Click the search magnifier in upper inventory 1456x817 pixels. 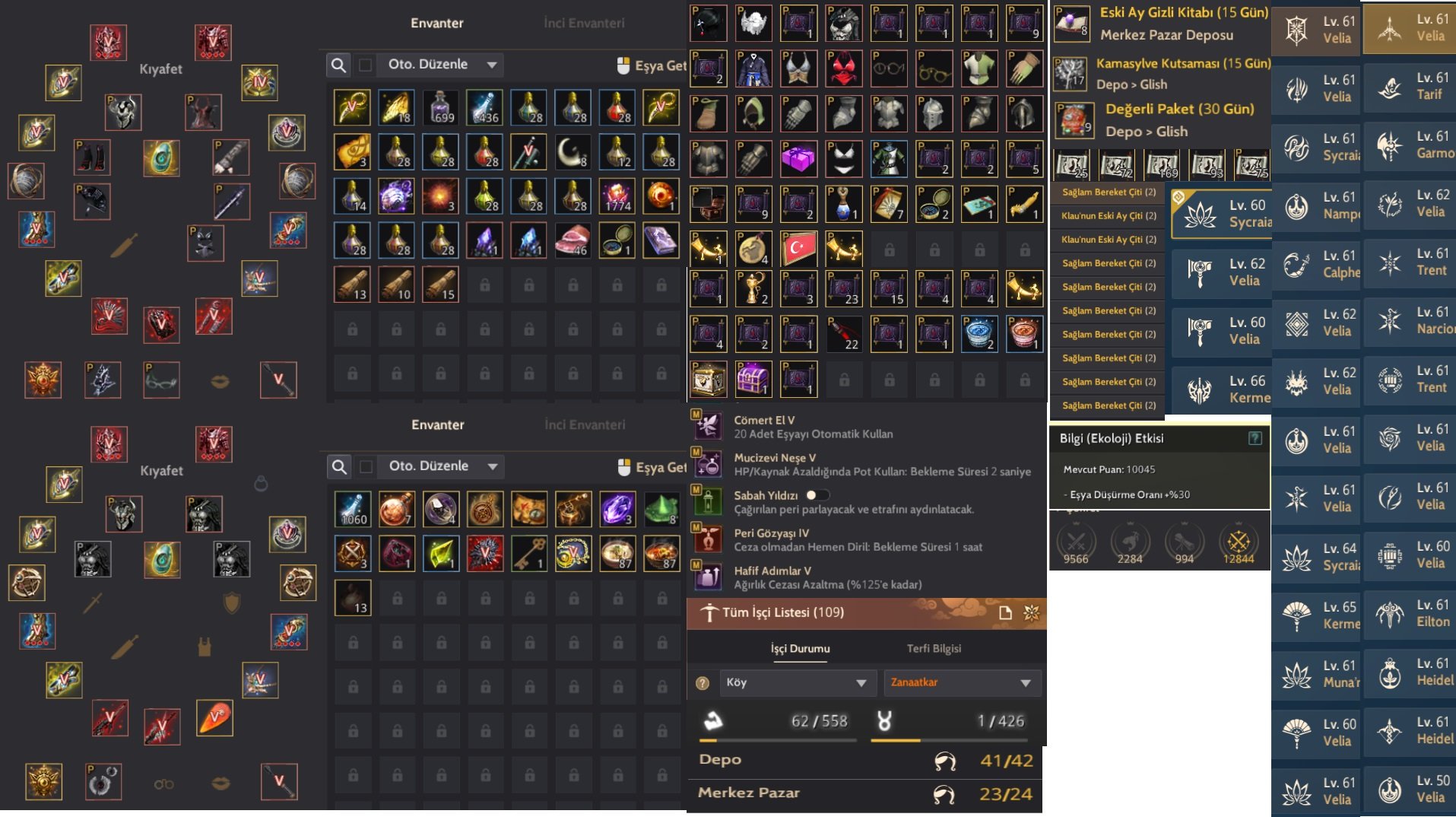[x=338, y=65]
